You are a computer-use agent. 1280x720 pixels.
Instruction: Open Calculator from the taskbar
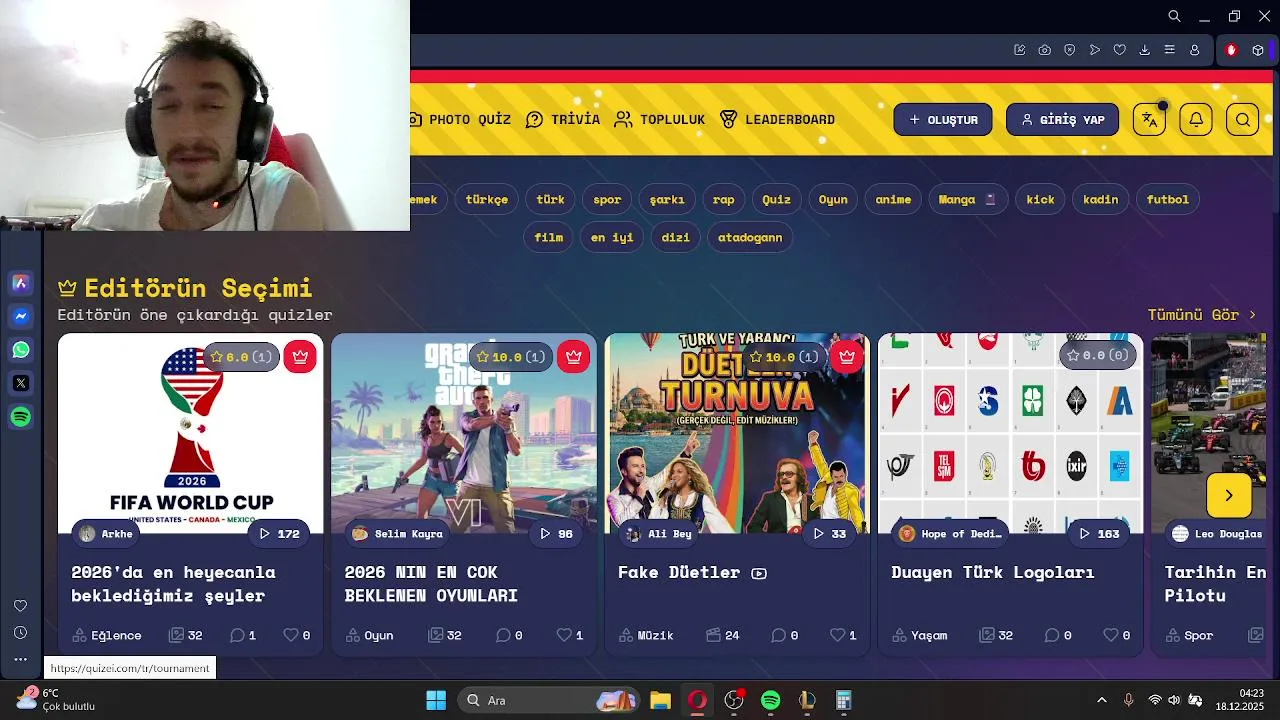(x=844, y=700)
